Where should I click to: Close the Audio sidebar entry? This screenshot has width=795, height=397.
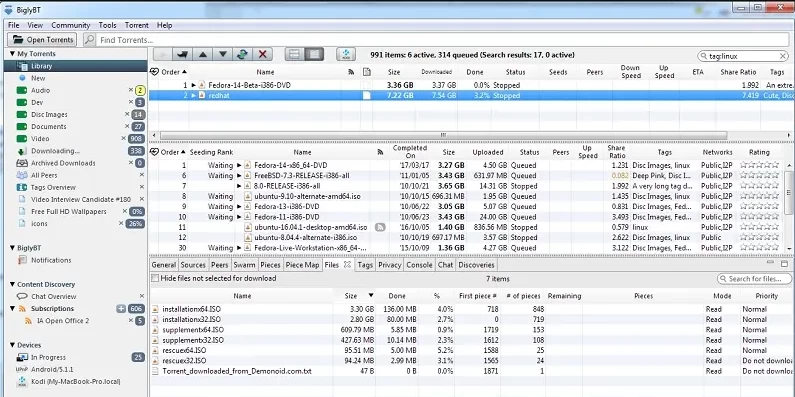[x=131, y=90]
